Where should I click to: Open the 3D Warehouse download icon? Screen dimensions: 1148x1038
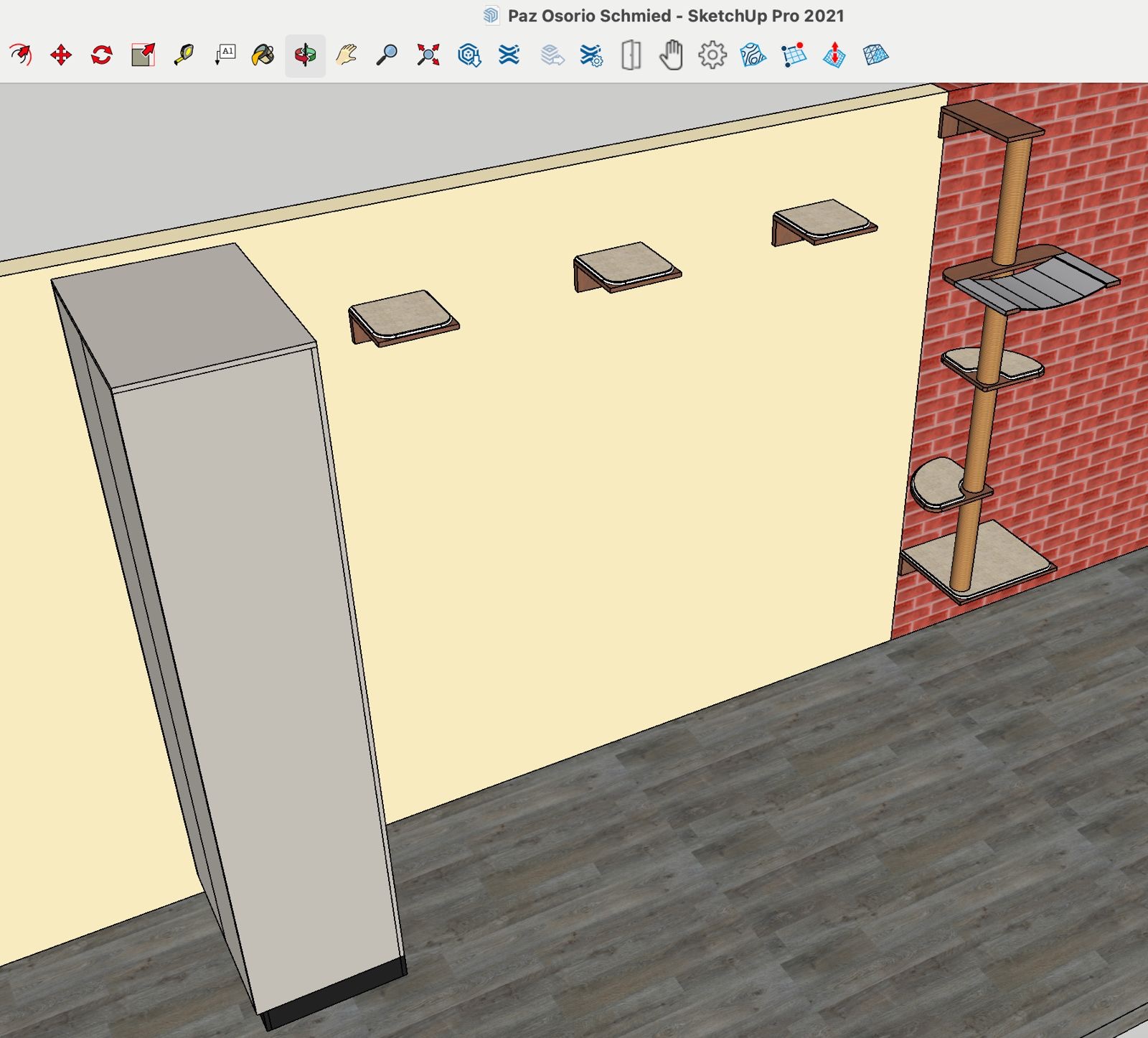(469, 55)
